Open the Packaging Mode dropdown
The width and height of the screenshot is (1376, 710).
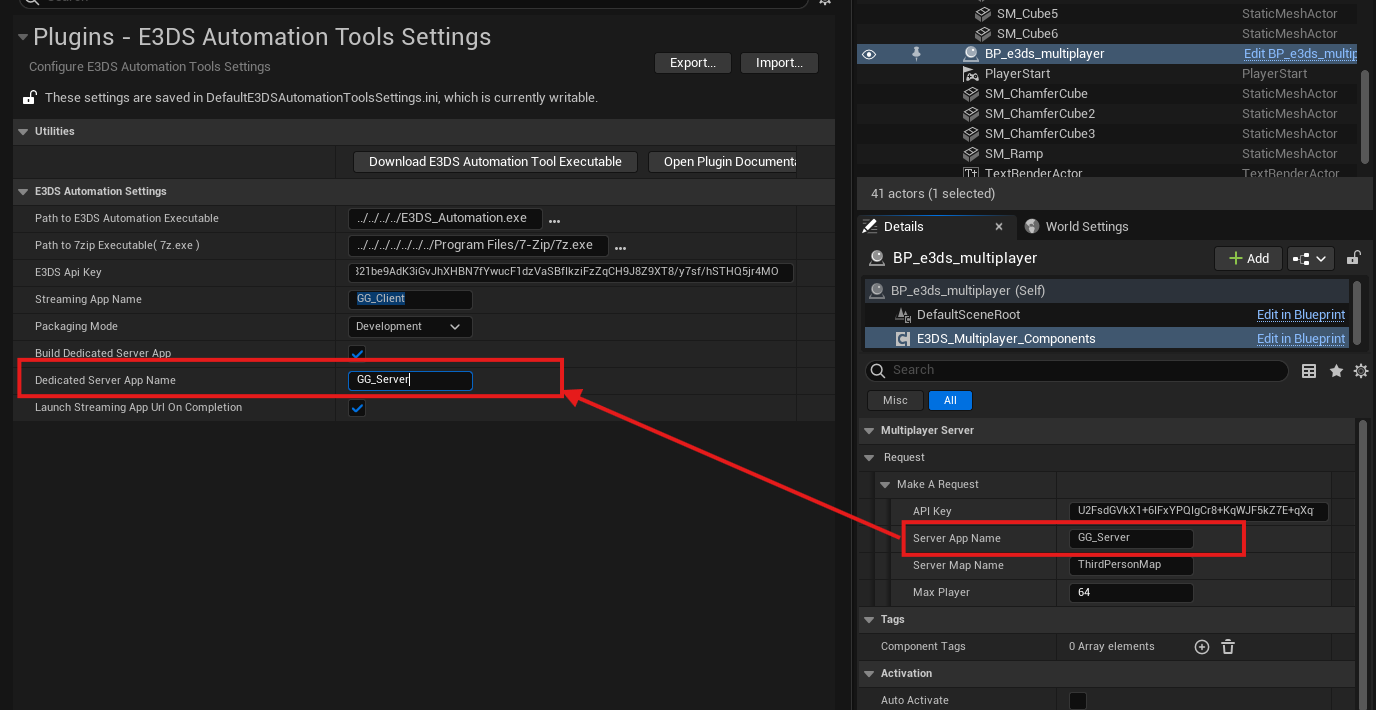pos(410,327)
